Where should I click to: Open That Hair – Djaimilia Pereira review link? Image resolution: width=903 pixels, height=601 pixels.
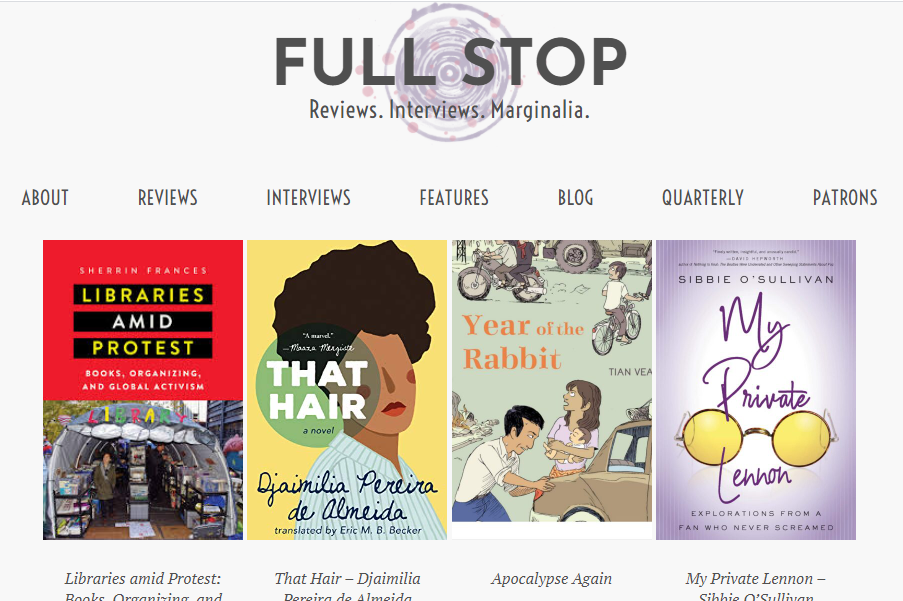(347, 579)
